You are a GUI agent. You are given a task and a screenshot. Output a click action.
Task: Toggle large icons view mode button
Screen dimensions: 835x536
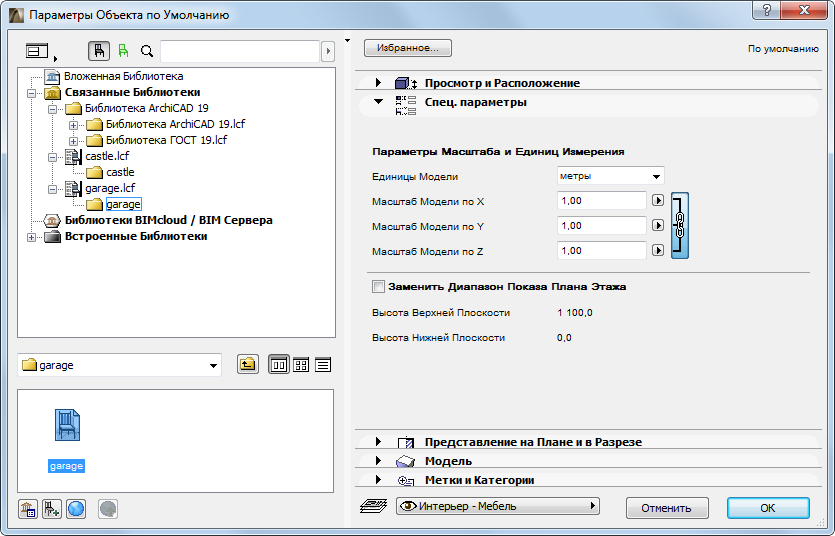tap(280, 365)
